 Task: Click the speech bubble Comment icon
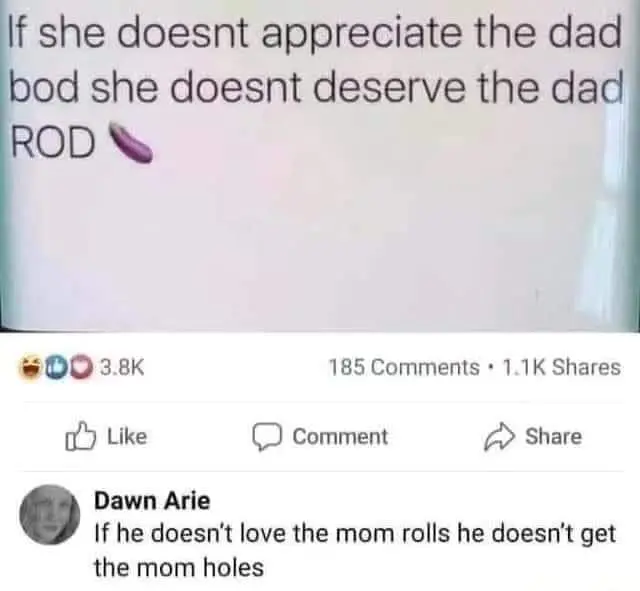click(x=267, y=437)
